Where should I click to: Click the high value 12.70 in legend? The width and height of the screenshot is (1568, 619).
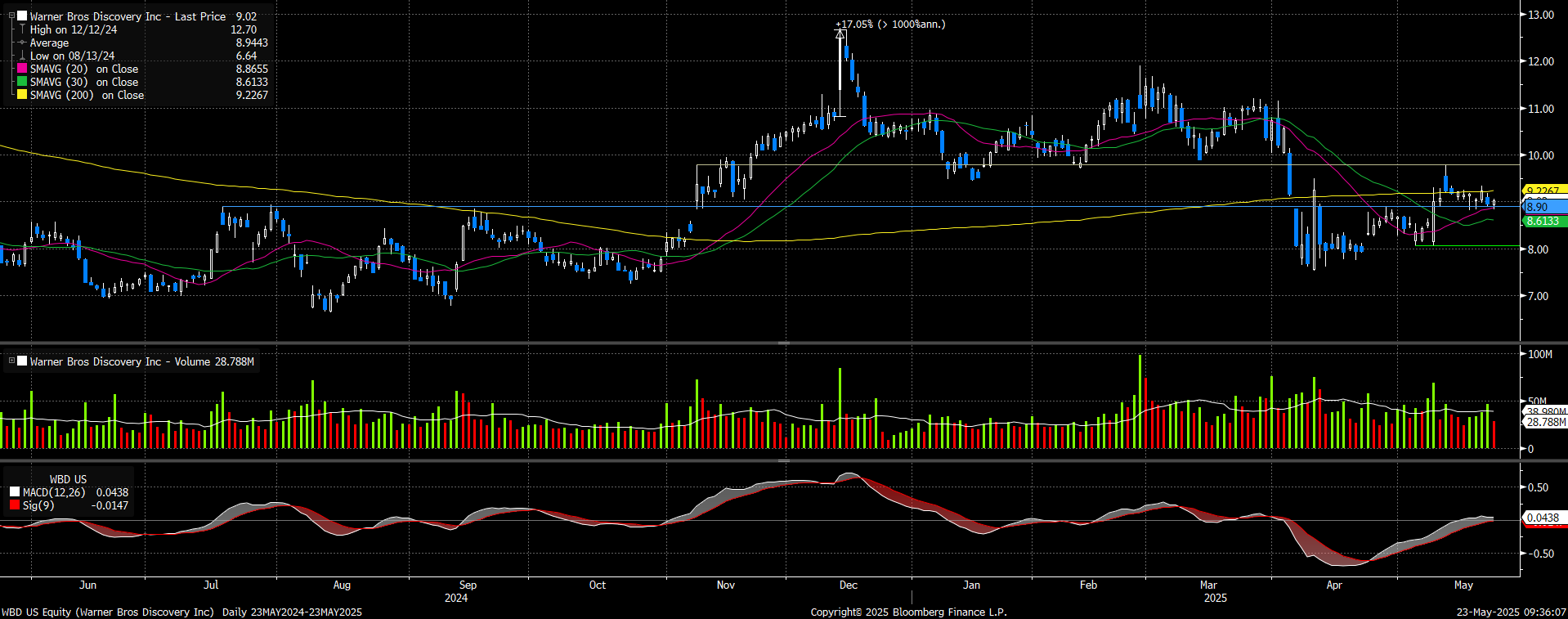click(x=244, y=29)
